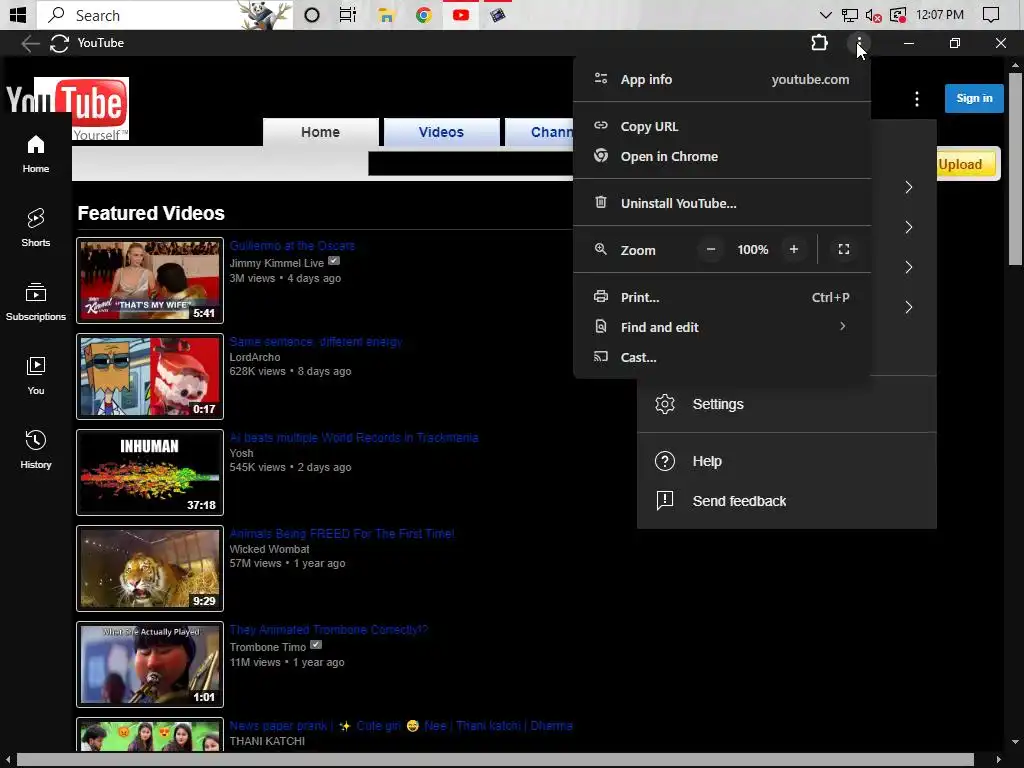Image resolution: width=1024 pixels, height=768 pixels.
Task: Expand the fourth submenu chevron above Settings
Action: (x=908, y=307)
